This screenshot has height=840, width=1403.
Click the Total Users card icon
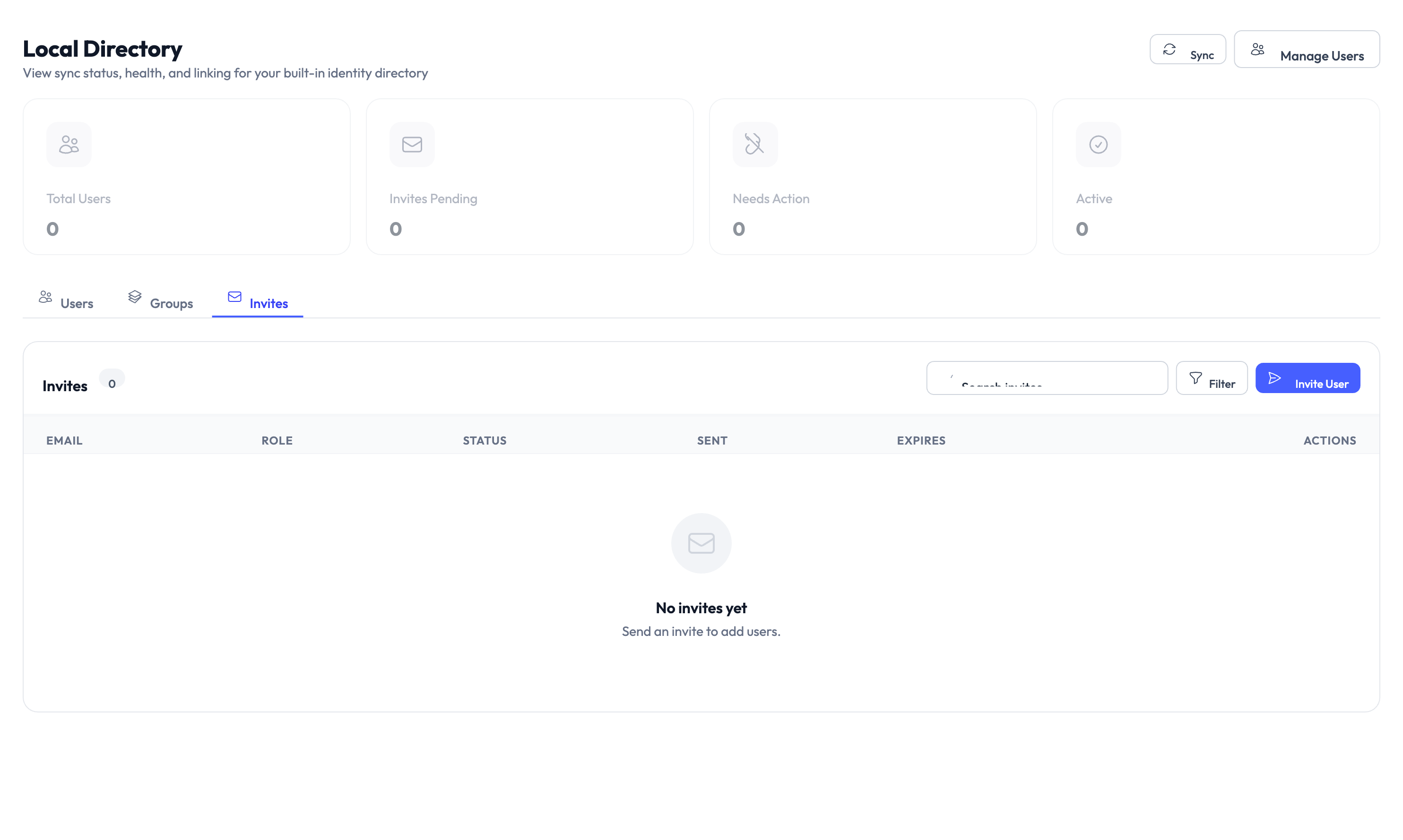pyautogui.click(x=68, y=144)
